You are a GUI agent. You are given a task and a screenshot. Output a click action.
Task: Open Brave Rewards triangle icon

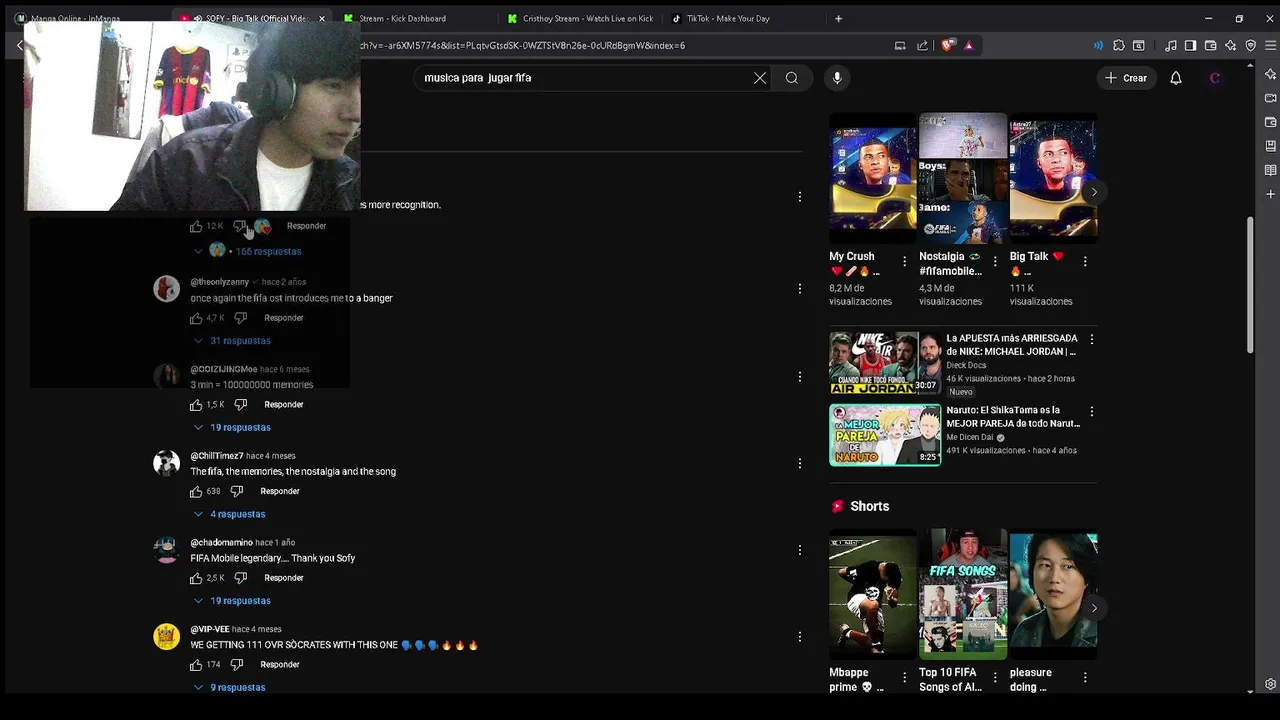click(968, 45)
